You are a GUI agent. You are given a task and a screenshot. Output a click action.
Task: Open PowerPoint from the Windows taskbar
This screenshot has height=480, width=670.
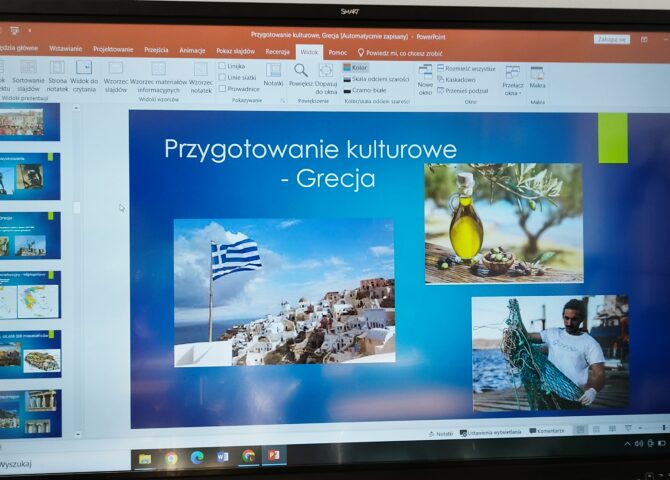[x=272, y=457]
